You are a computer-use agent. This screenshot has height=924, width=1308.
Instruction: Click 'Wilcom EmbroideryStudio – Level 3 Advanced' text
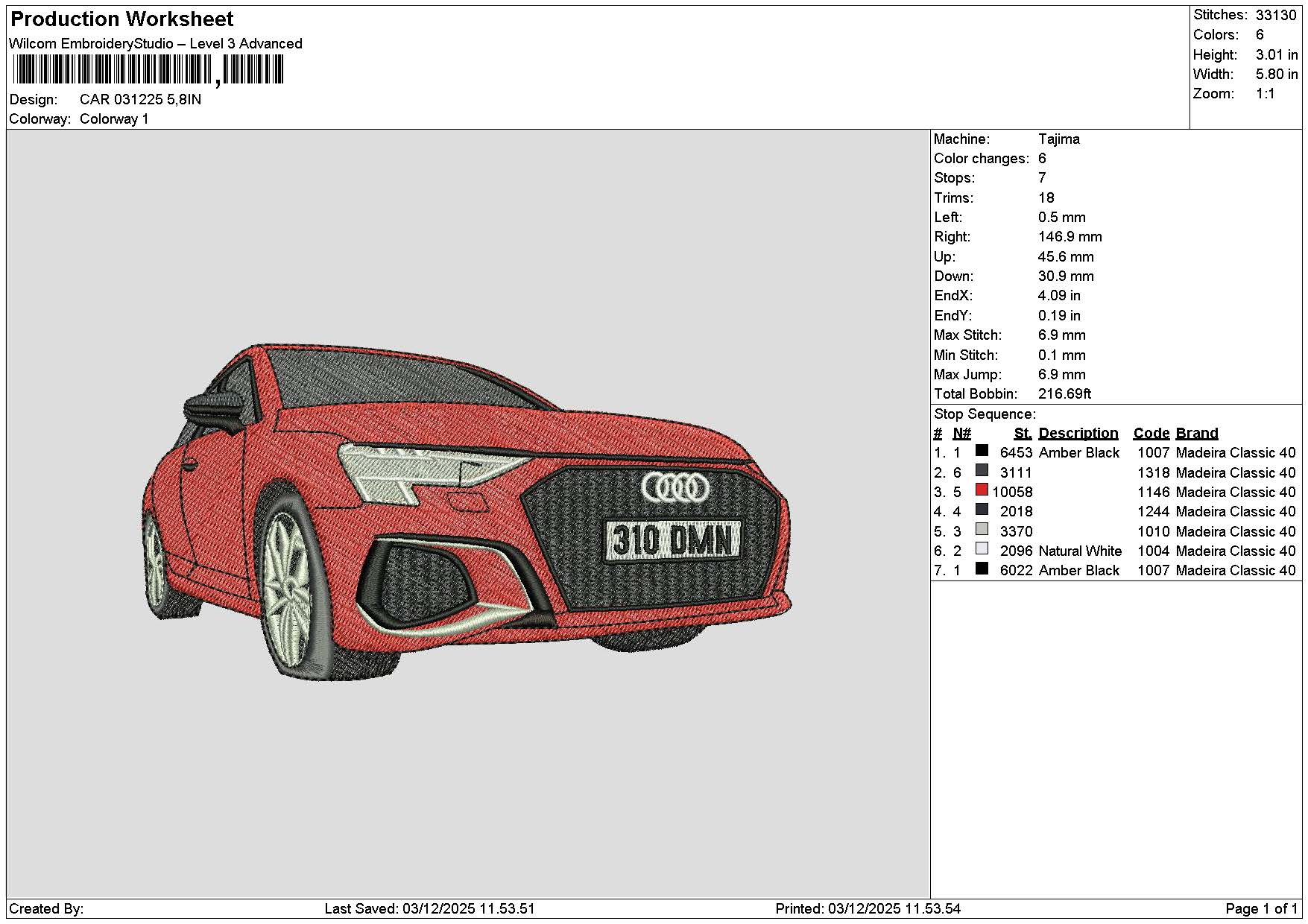pos(156,43)
